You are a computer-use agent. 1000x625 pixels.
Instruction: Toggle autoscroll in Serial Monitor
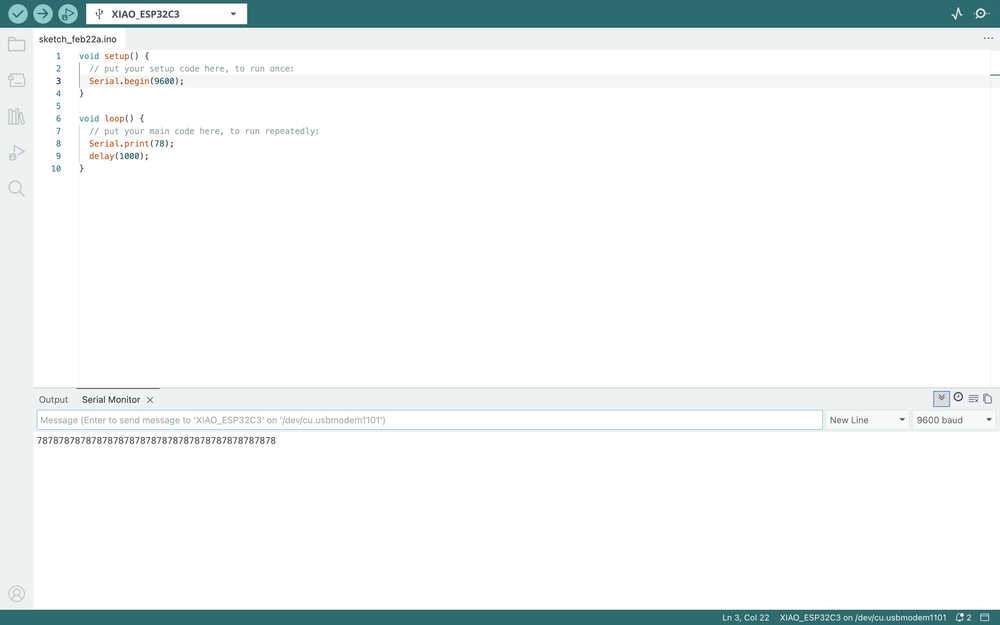[941, 399]
